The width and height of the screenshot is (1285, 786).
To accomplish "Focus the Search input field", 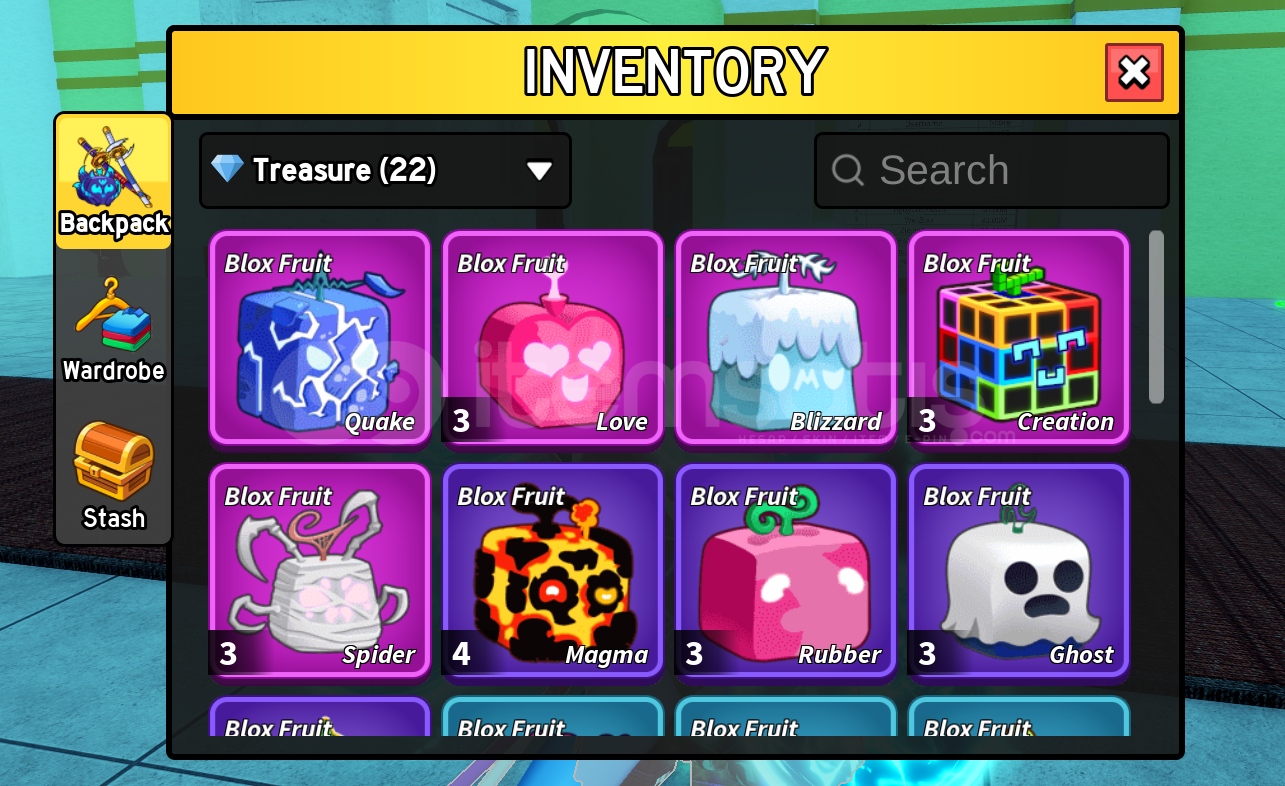I will tap(991, 171).
